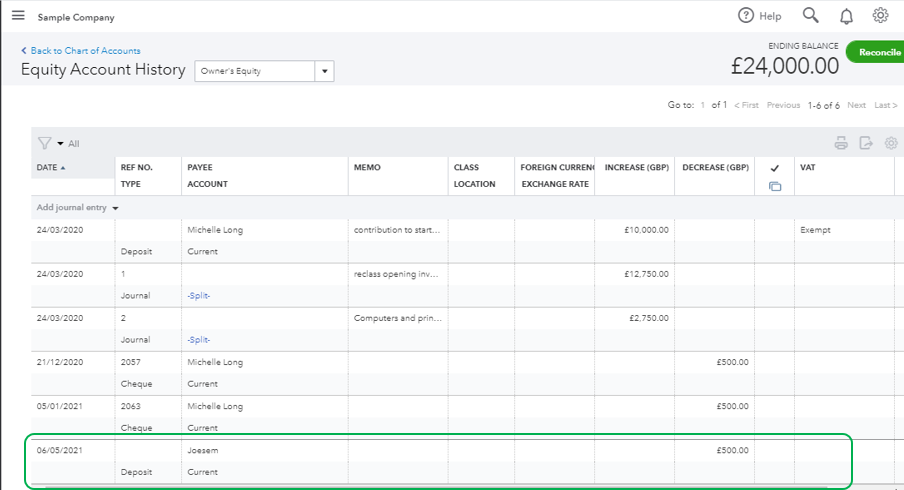Screen dimensions: 904x490
Task: Click the Joesem payee cell
Action: point(203,450)
